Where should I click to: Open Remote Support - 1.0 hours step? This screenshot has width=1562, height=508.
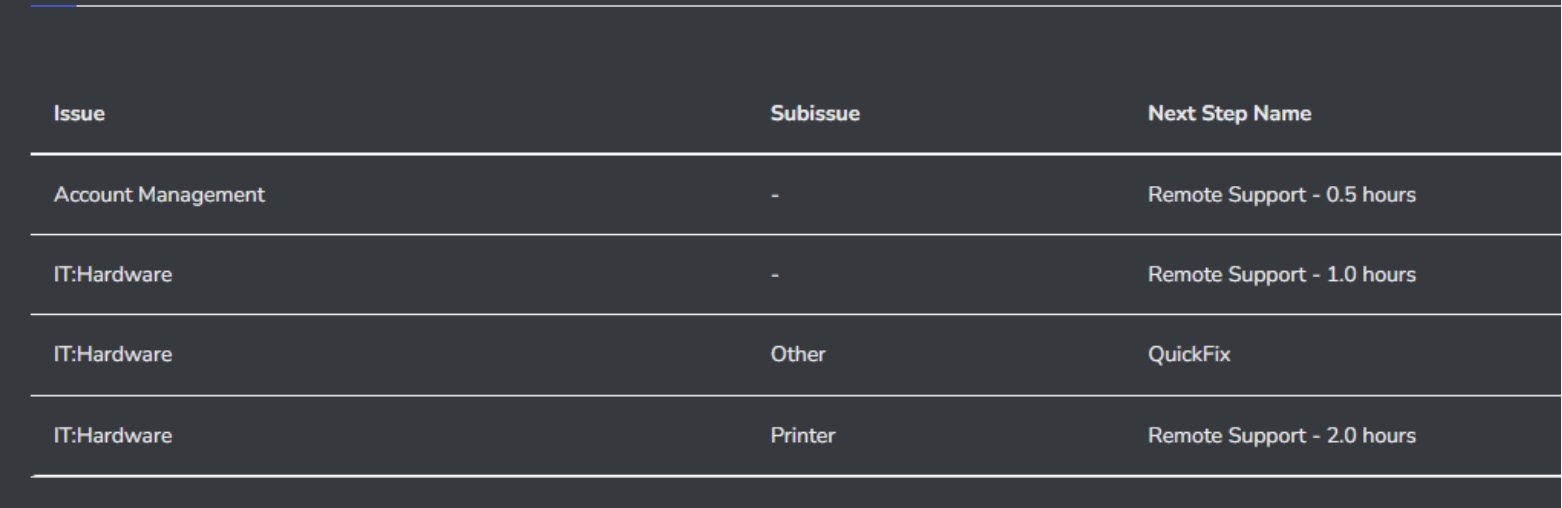pos(1281,275)
